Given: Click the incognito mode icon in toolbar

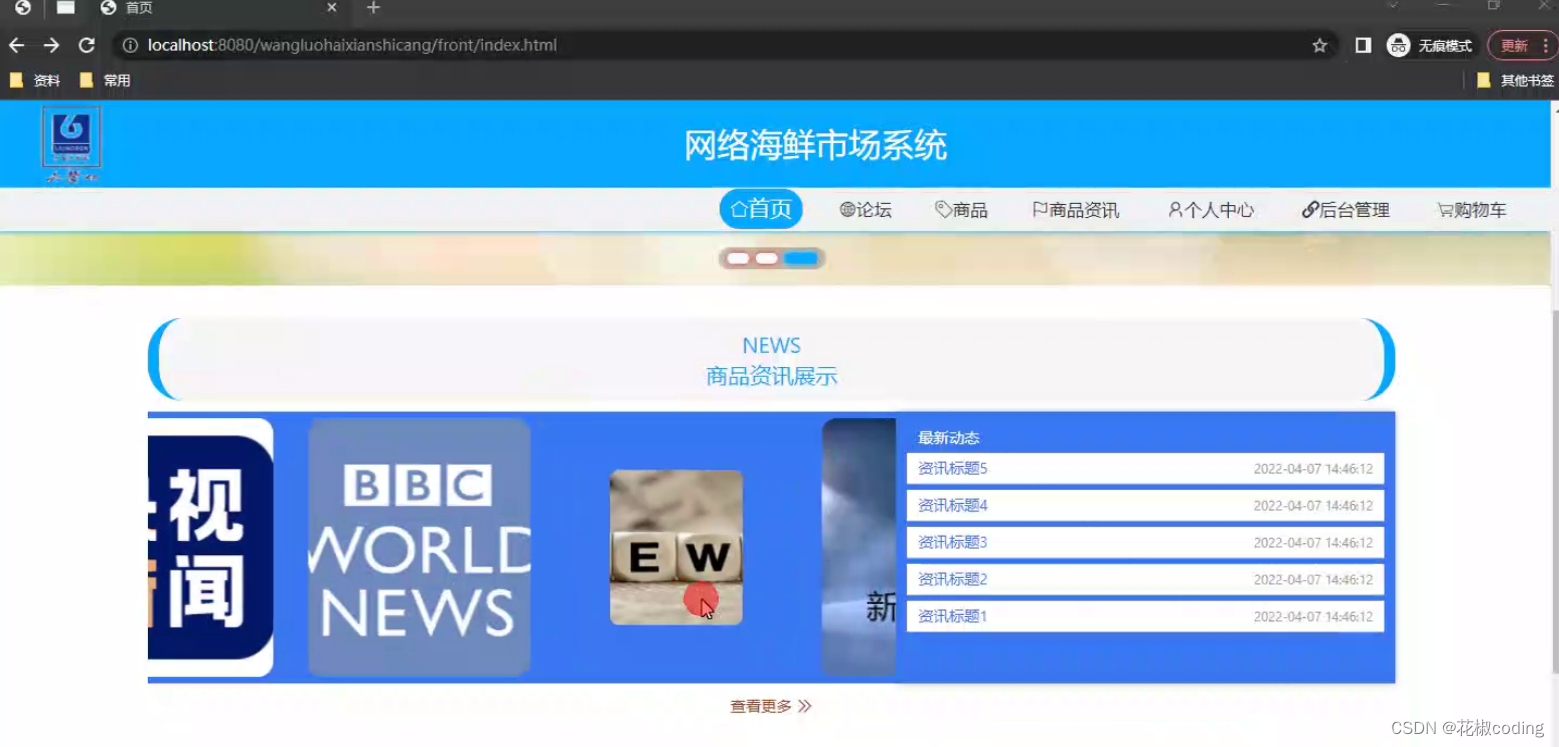Looking at the screenshot, I should 1397,45.
